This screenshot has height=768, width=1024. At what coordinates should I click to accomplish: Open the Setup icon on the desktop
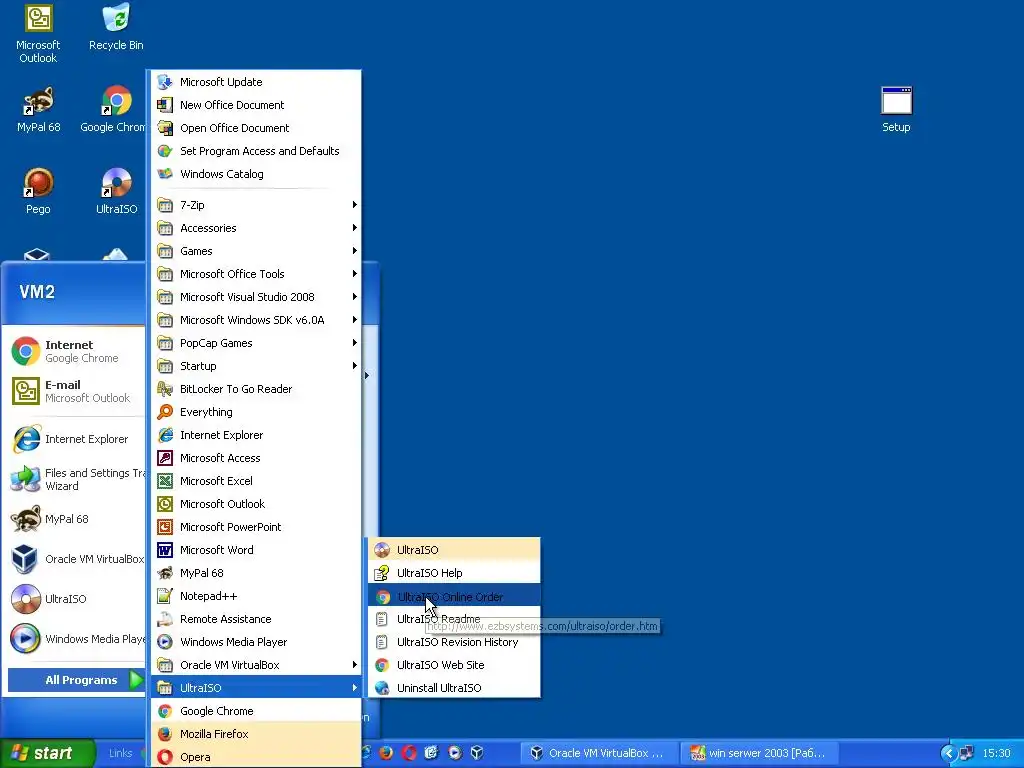pyautogui.click(x=896, y=110)
